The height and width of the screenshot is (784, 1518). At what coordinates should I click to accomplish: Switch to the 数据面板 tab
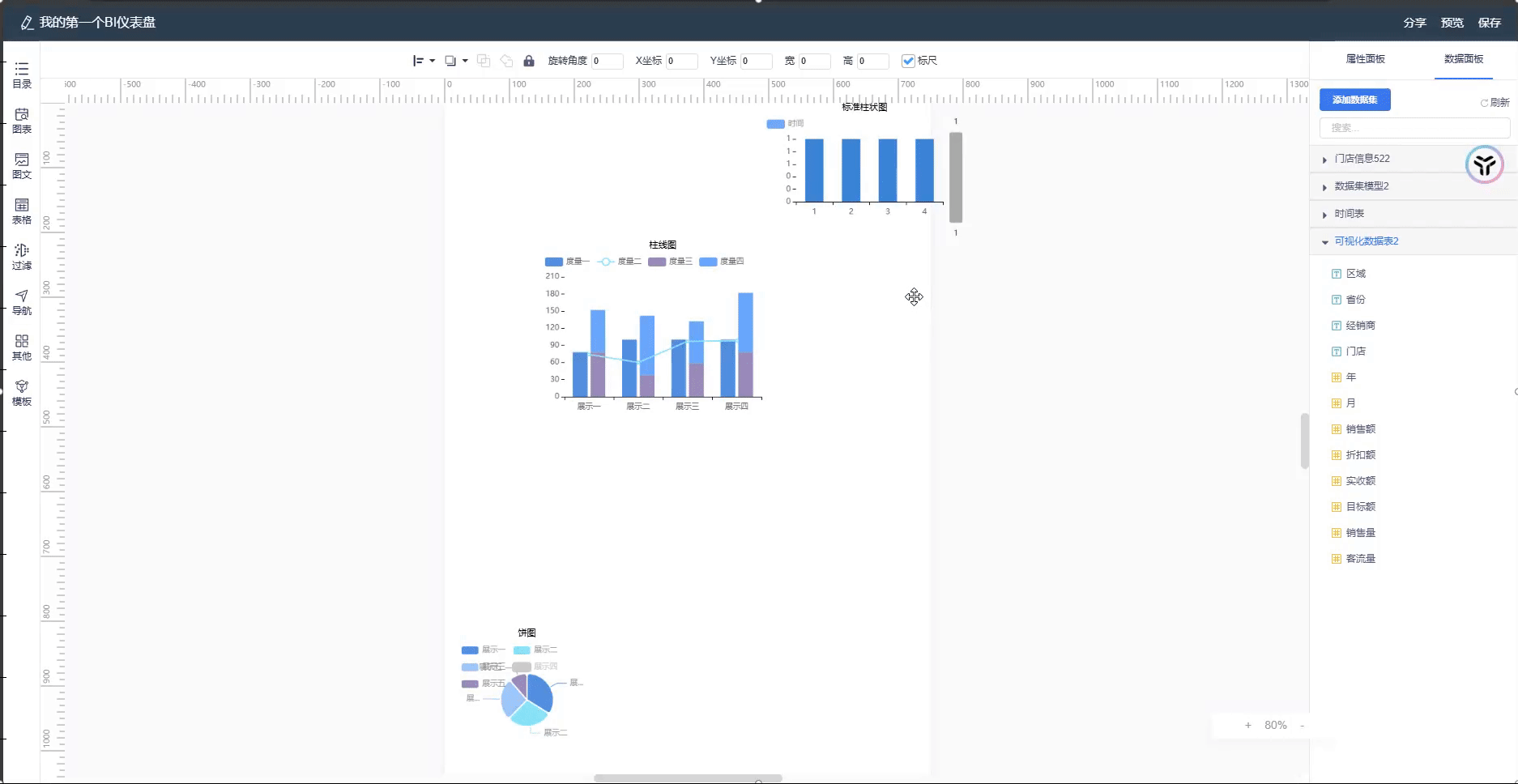point(1464,59)
